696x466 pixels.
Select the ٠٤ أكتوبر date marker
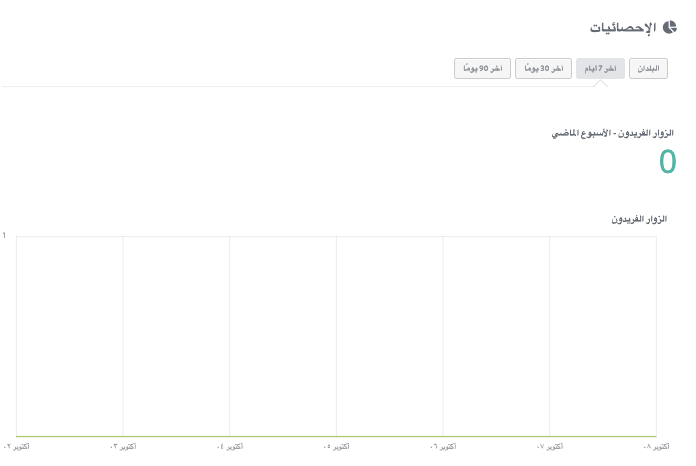tap(230, 446)
